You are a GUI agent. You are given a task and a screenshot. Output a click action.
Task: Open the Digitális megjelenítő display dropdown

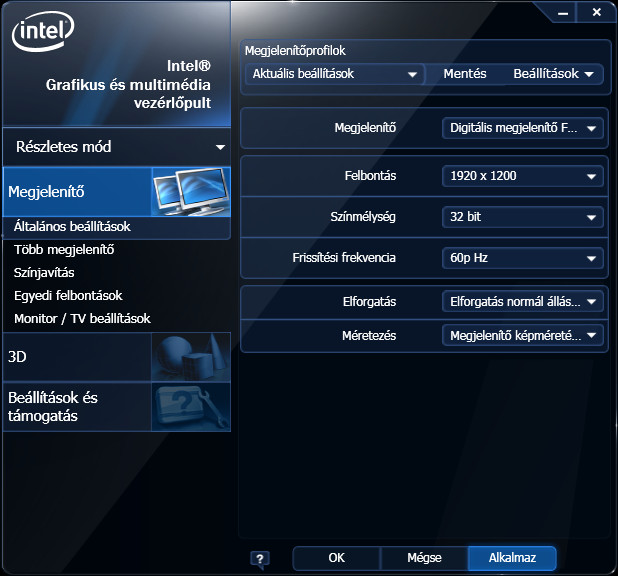(523, 128)
